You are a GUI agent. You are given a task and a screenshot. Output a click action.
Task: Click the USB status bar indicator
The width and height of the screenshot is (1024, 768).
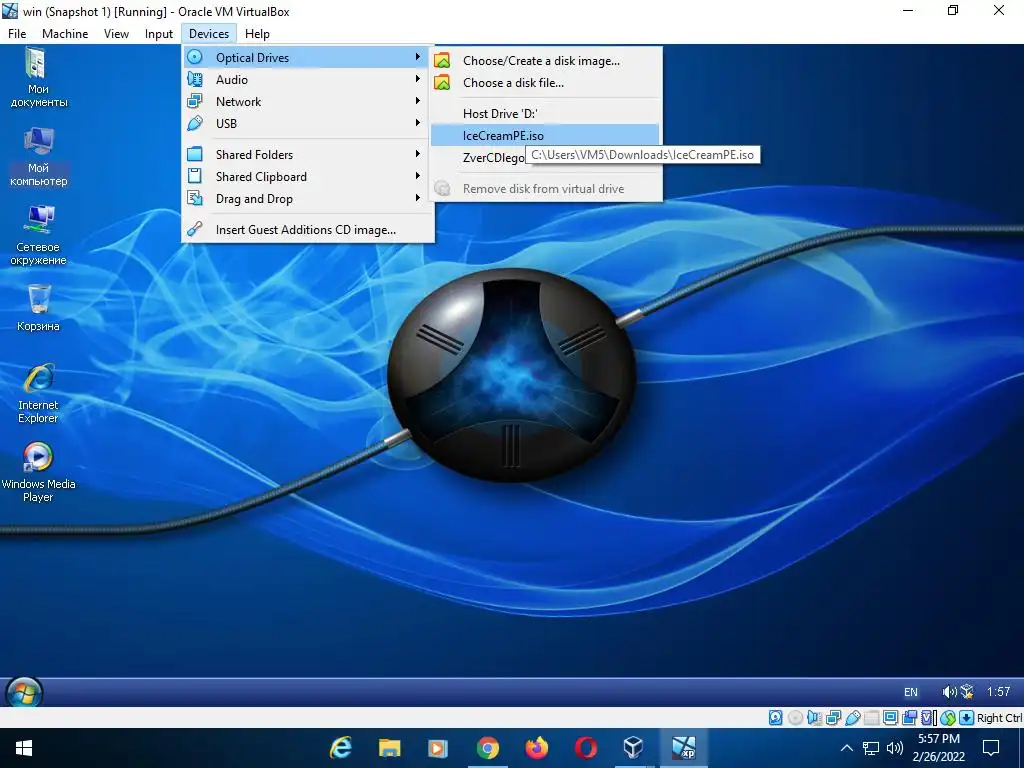tap(853, 718)
